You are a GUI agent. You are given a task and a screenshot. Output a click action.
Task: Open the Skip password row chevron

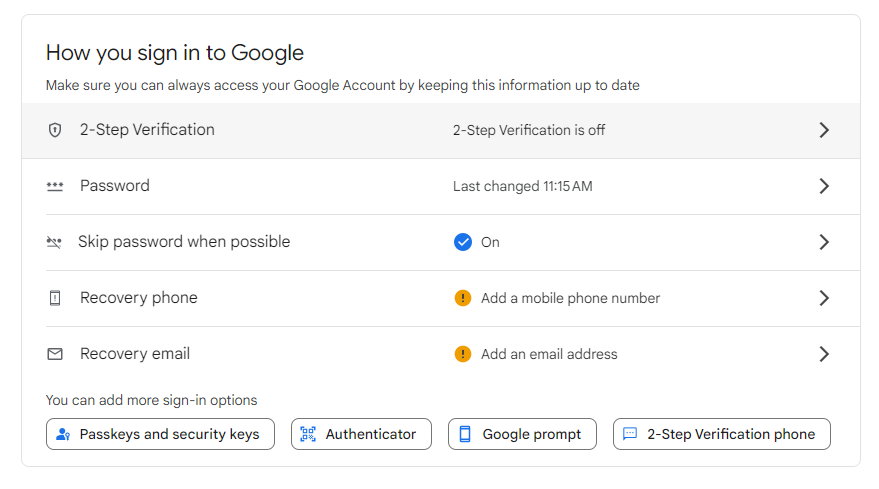pyautogui.click(x=824, y=242)
